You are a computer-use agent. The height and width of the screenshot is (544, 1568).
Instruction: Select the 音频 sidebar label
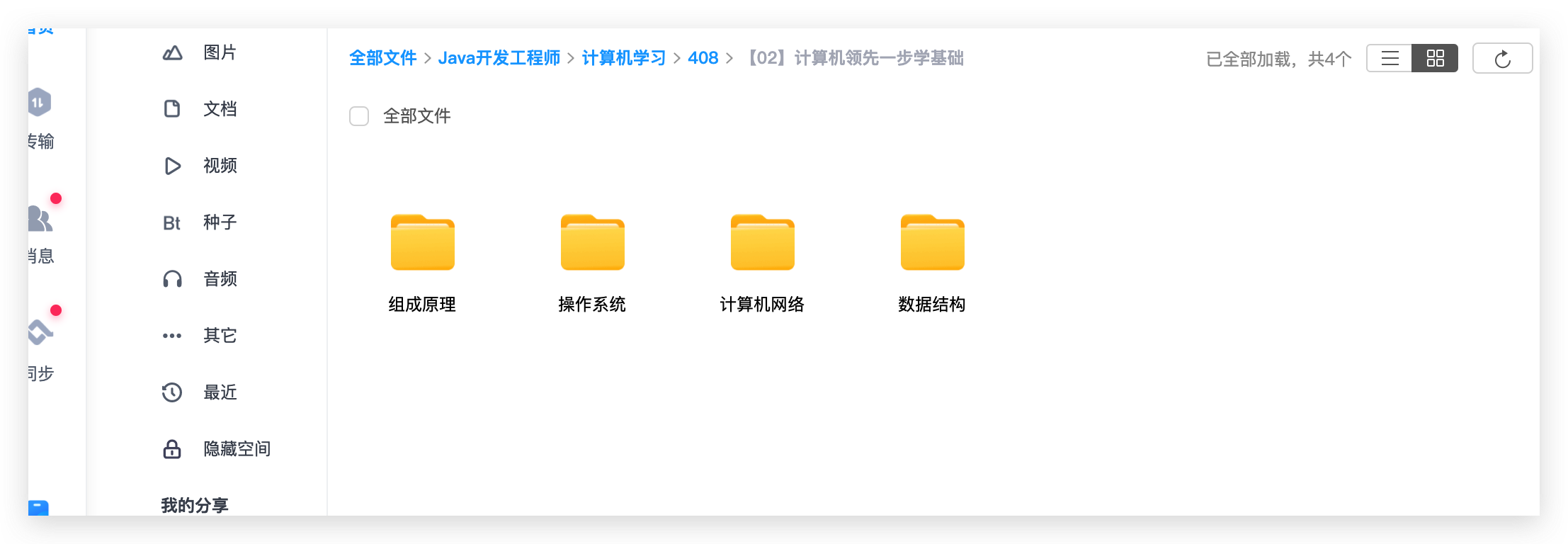[220, 279]
